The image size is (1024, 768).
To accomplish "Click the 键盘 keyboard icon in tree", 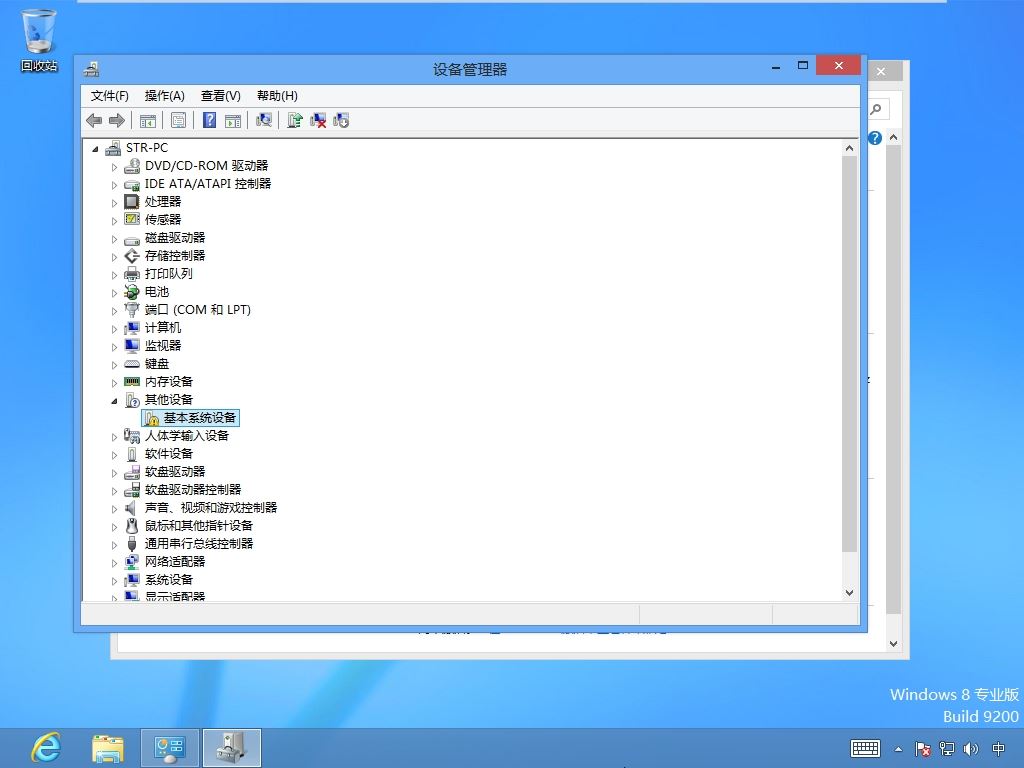I will [x=132, y=364].
